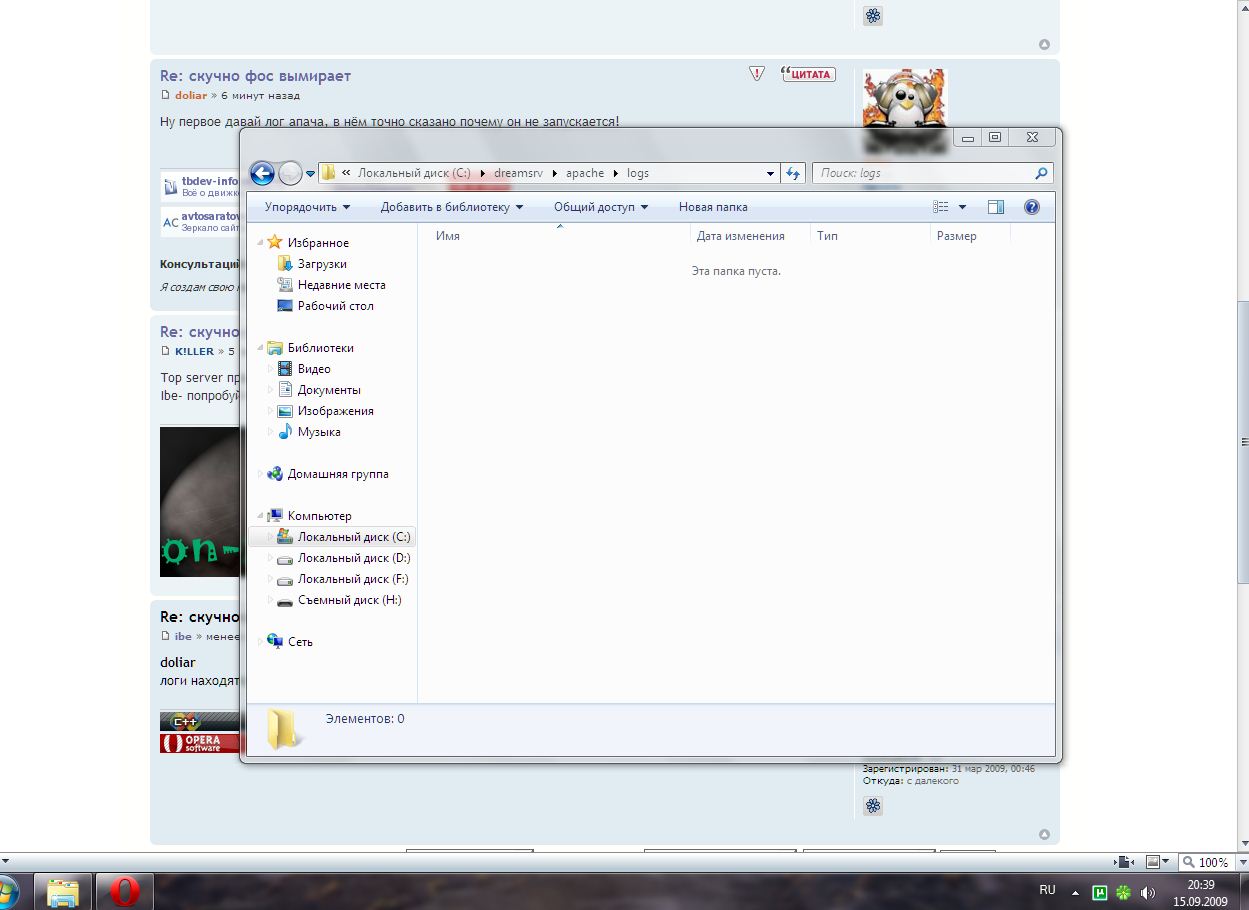Expand the address bar history dropdown
The width and height of the screenshot is (1249, 910).
770,173
